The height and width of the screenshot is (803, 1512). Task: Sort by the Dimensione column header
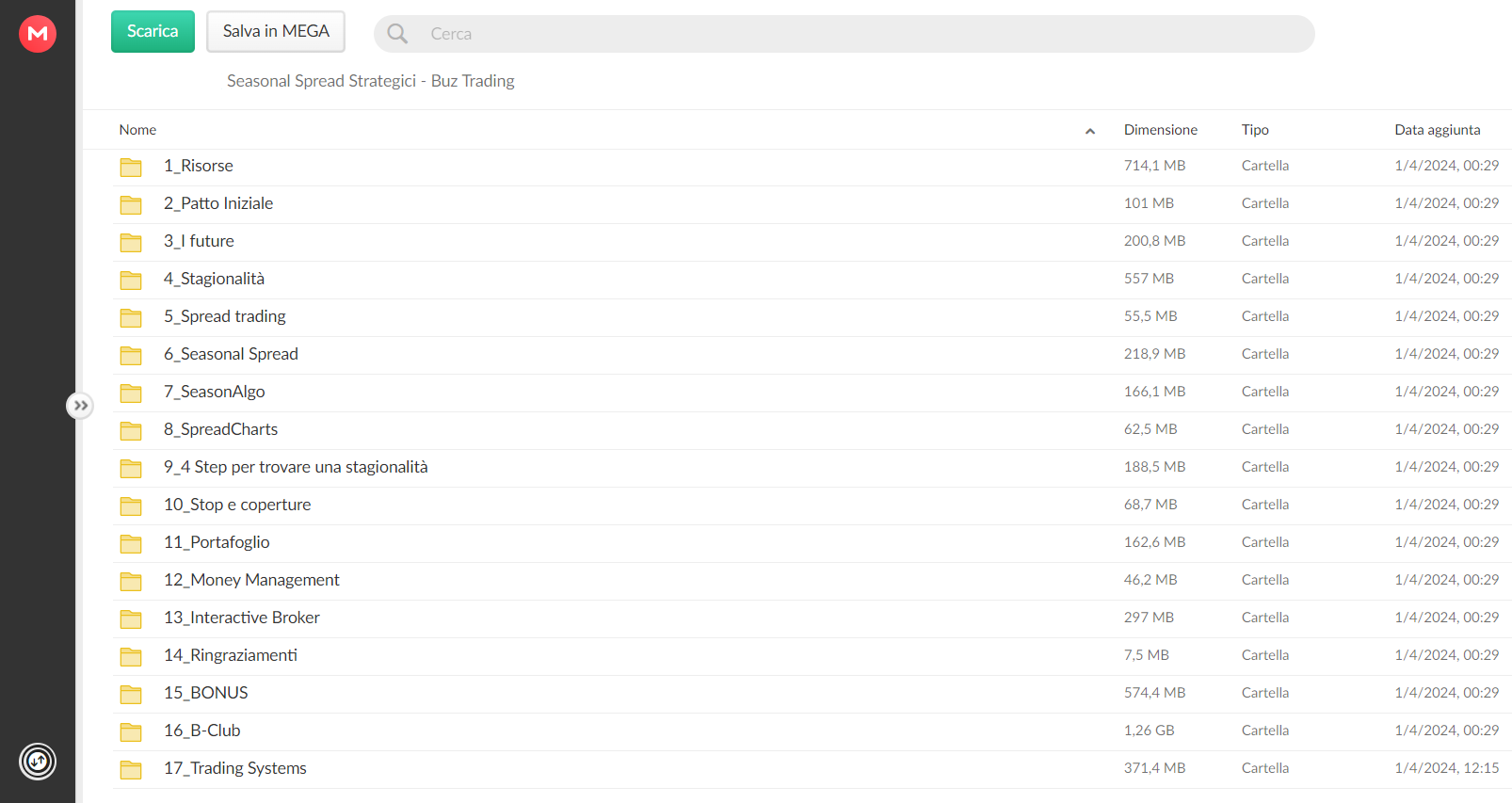1161,130
